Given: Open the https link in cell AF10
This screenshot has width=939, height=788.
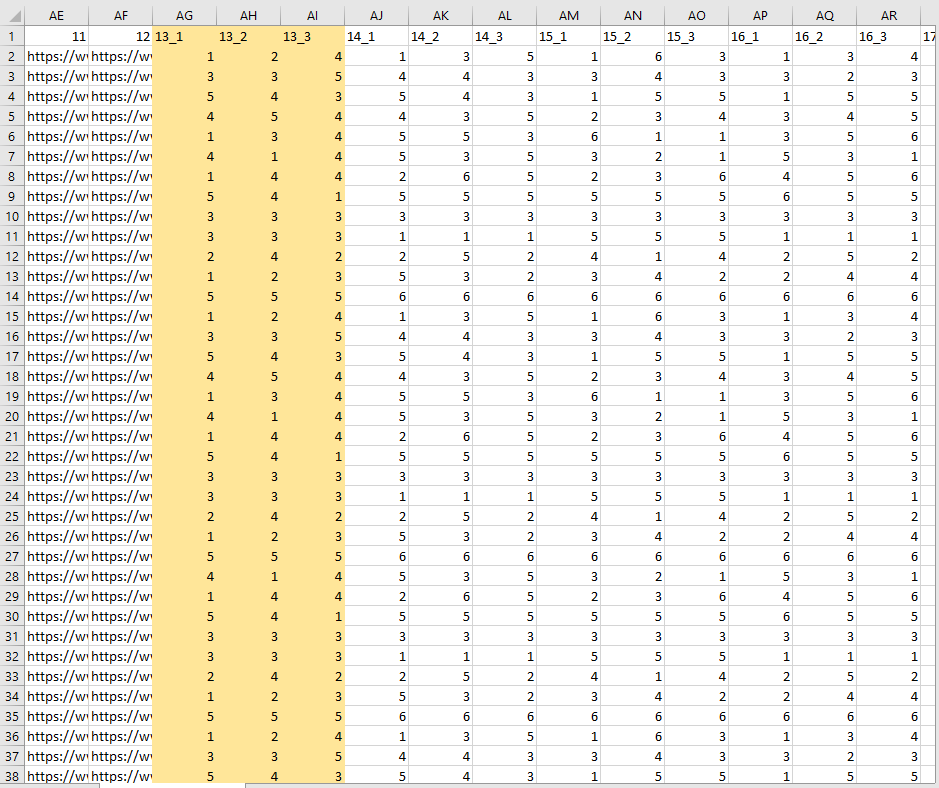Looking at the screenshot, I should [121, 217].
